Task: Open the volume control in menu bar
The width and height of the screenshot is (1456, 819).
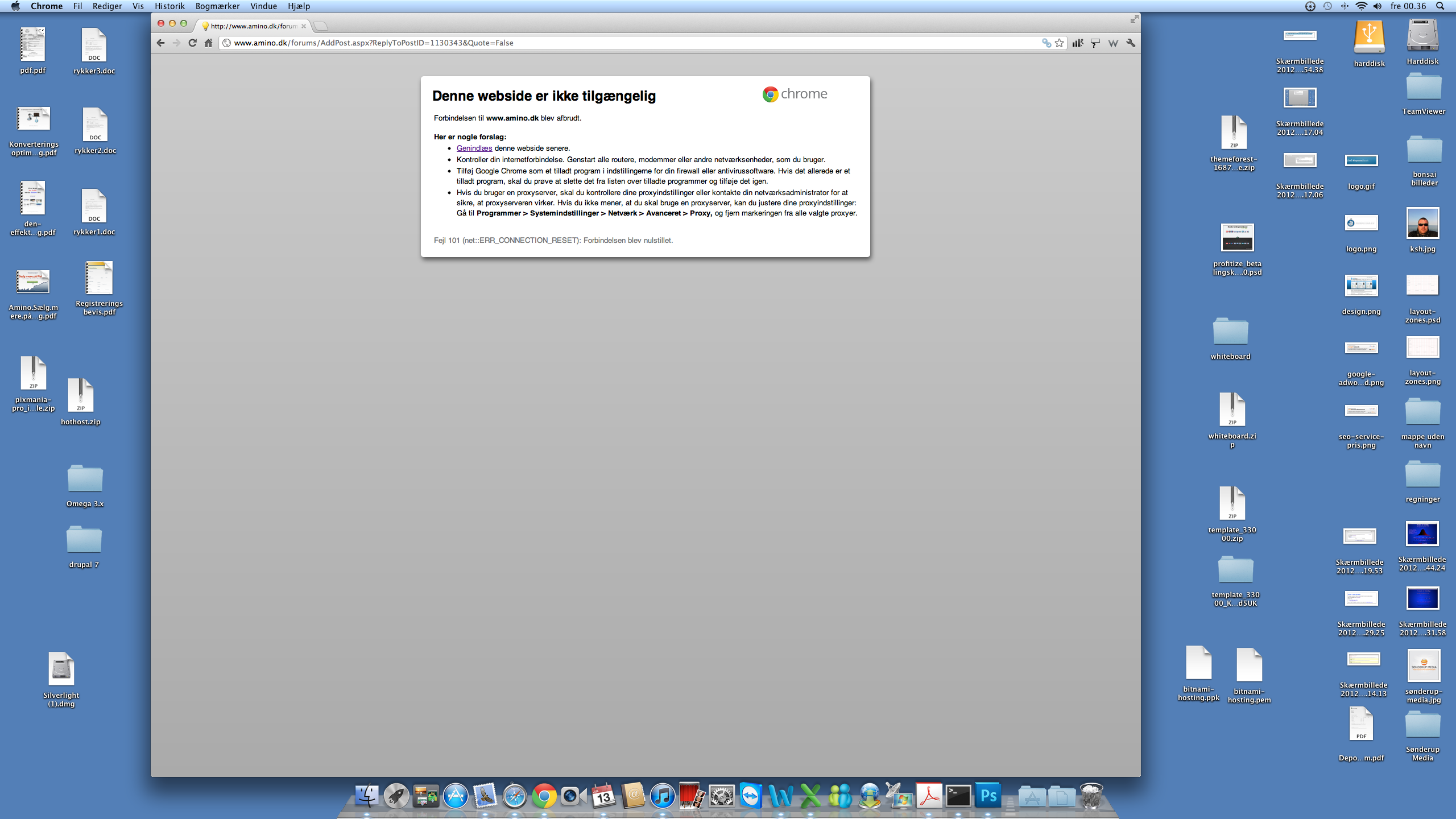Action: pos(1378,6)
